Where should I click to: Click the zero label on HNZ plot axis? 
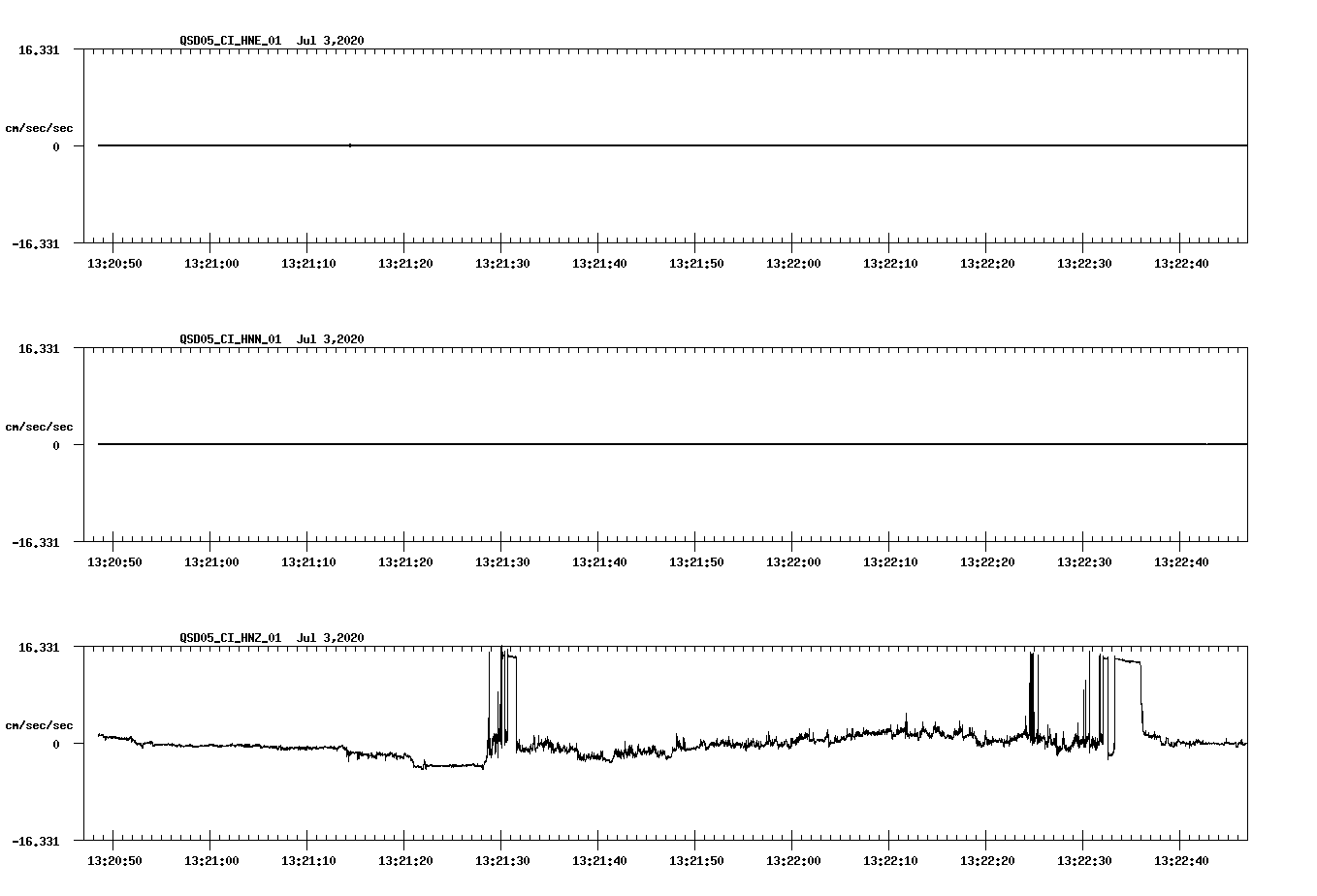56,745
